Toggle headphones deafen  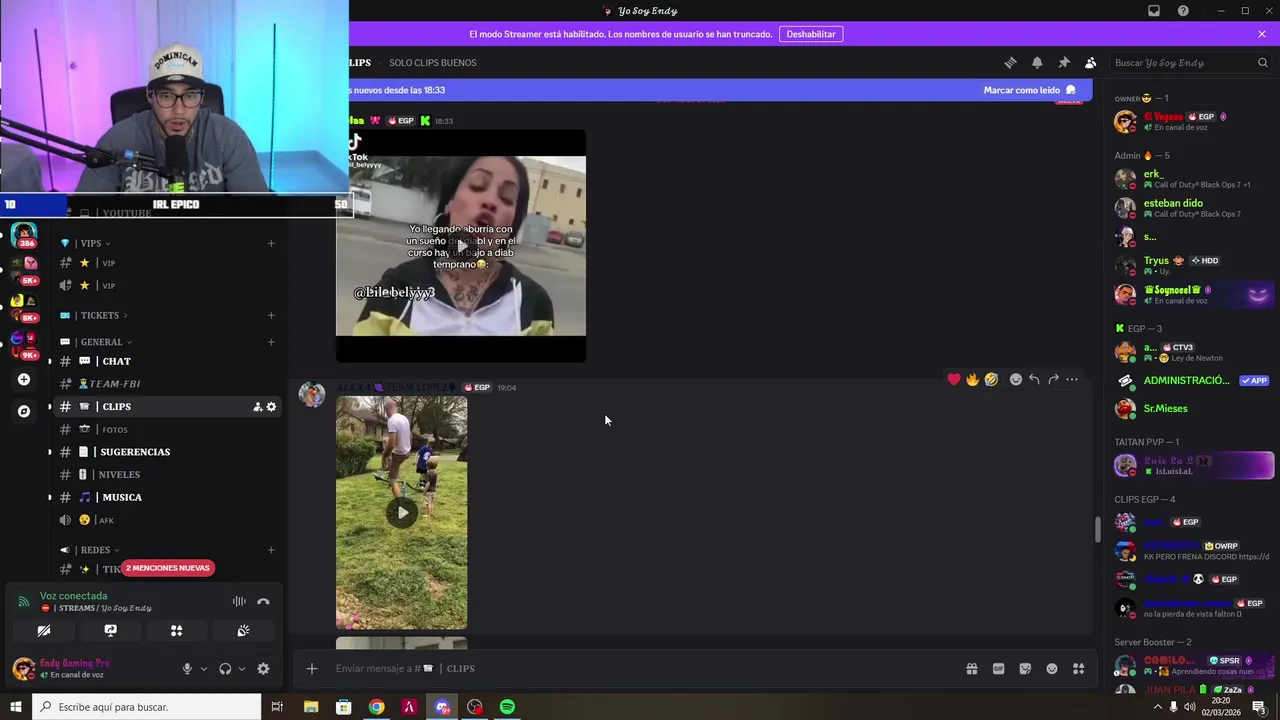tap(225, 669)
